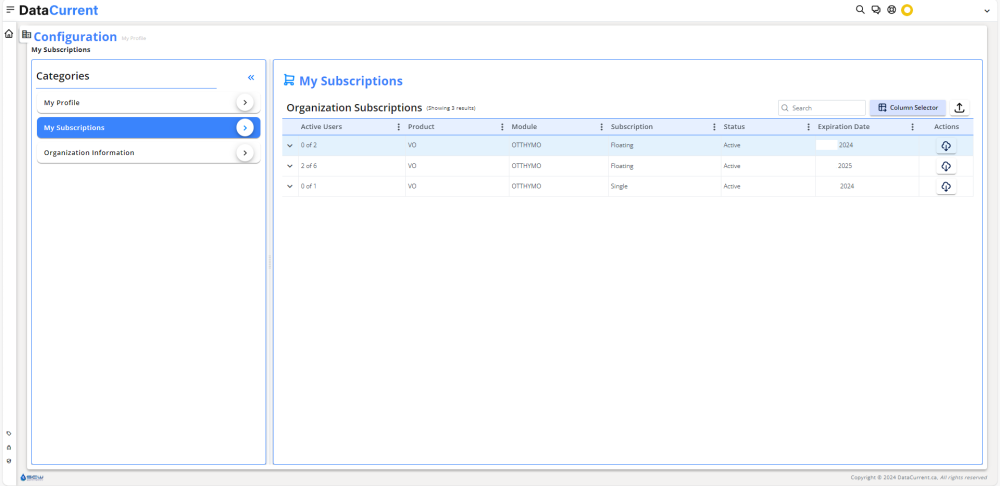
Task: Open Subscription column options menu
Action: 714,127
